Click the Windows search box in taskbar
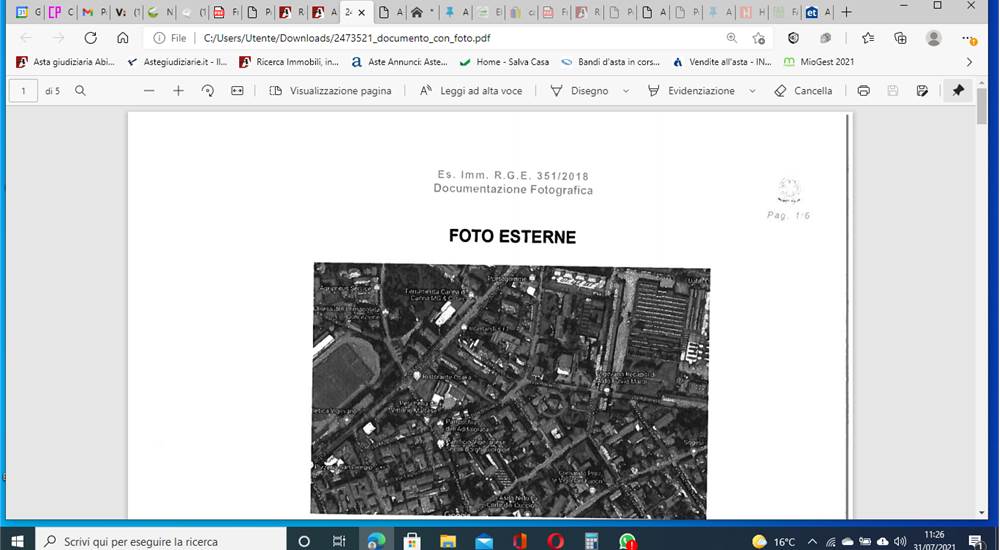 tap(161, 541)
